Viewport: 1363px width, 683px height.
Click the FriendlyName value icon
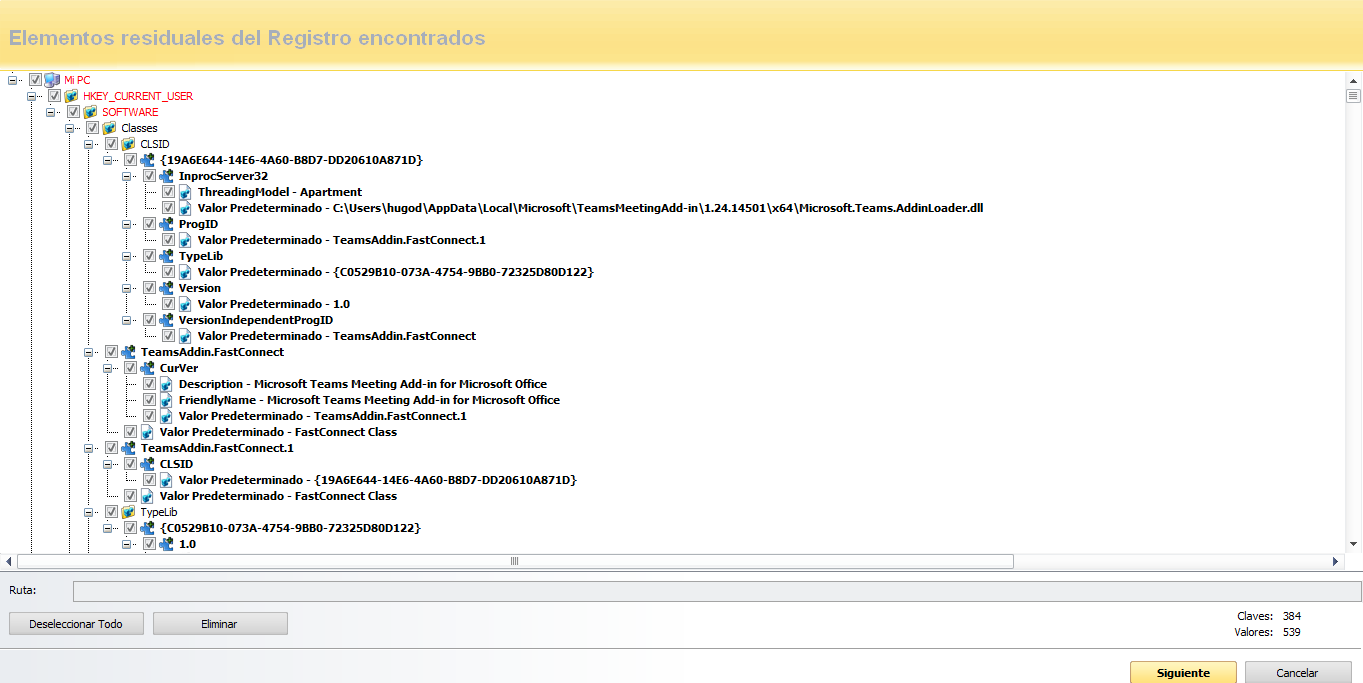click(167, 400)
